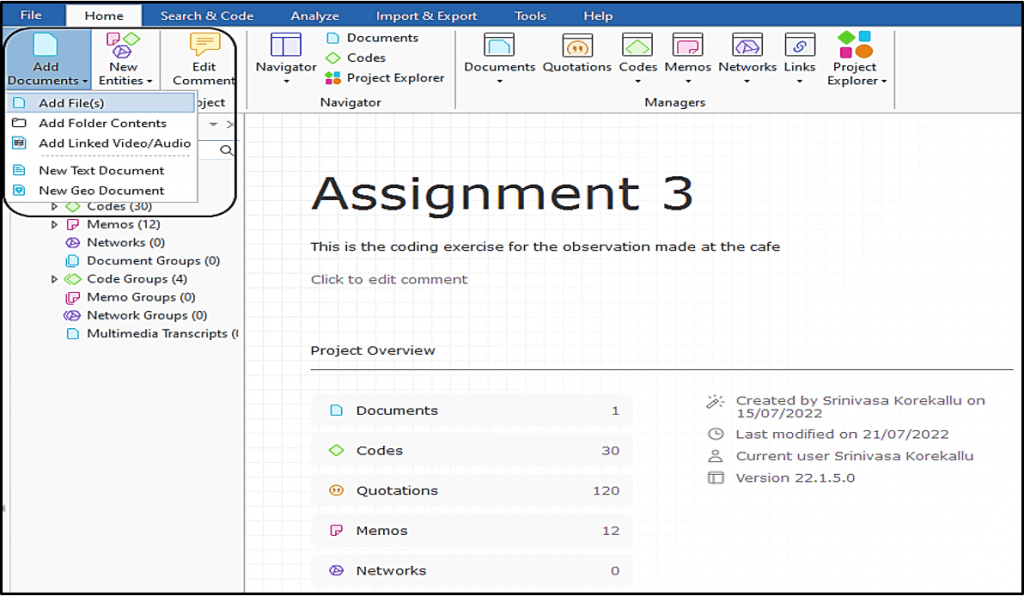Click the 'Click to edit comment' link
This screenshot has height=596, width=1024.
coord(390,279)
